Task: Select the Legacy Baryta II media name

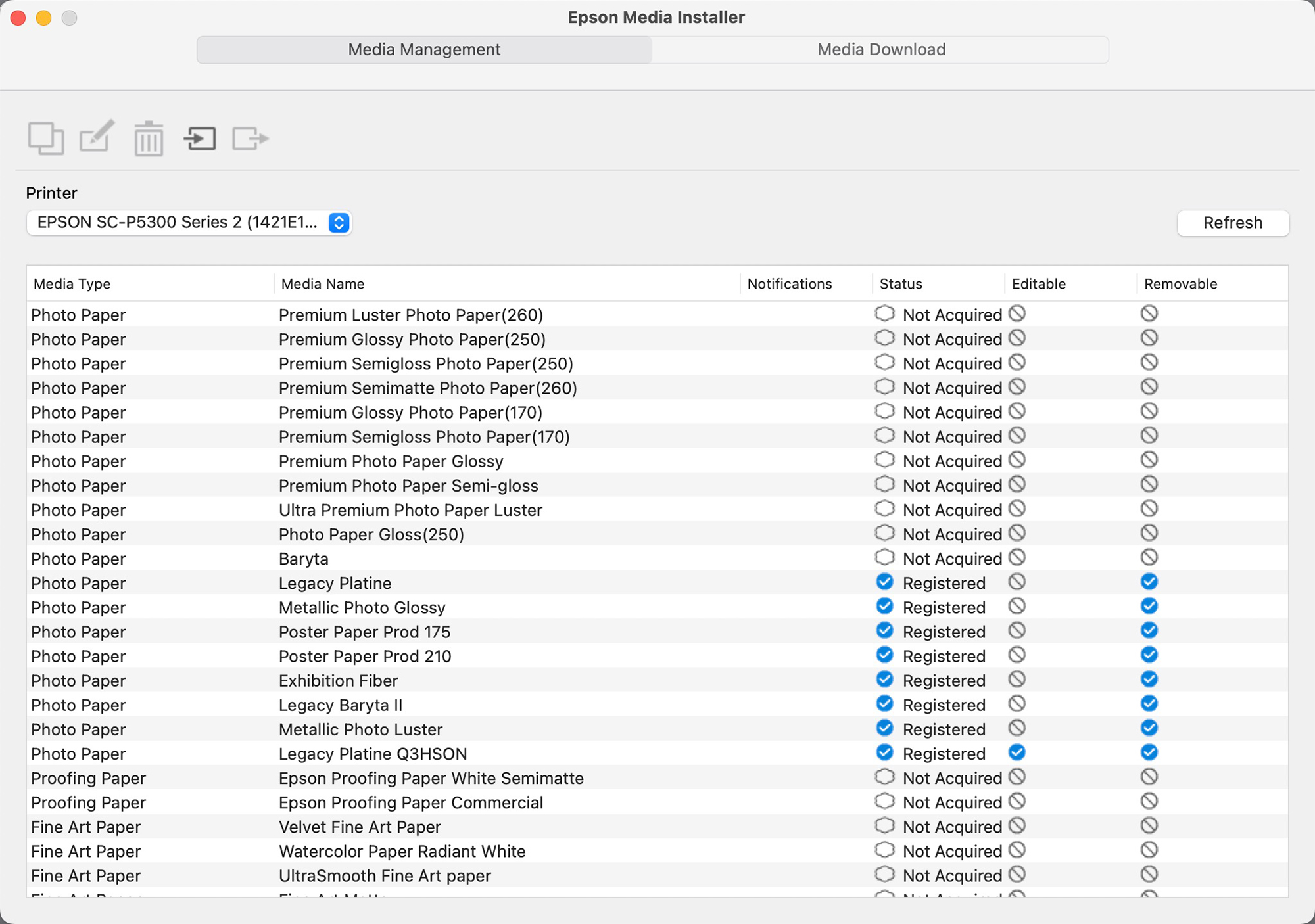Action: coord(341,705)
